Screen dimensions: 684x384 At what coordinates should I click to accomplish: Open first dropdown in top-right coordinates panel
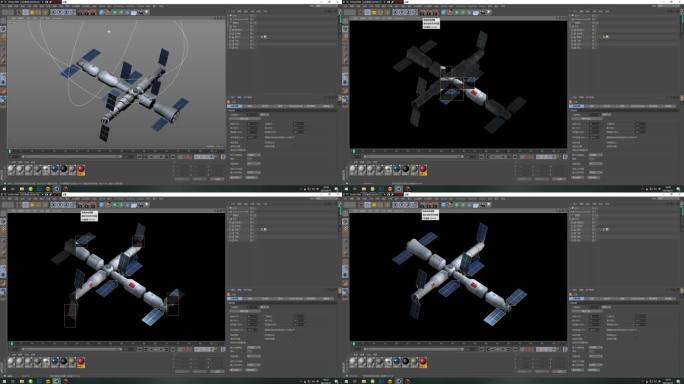coord(523,179)
